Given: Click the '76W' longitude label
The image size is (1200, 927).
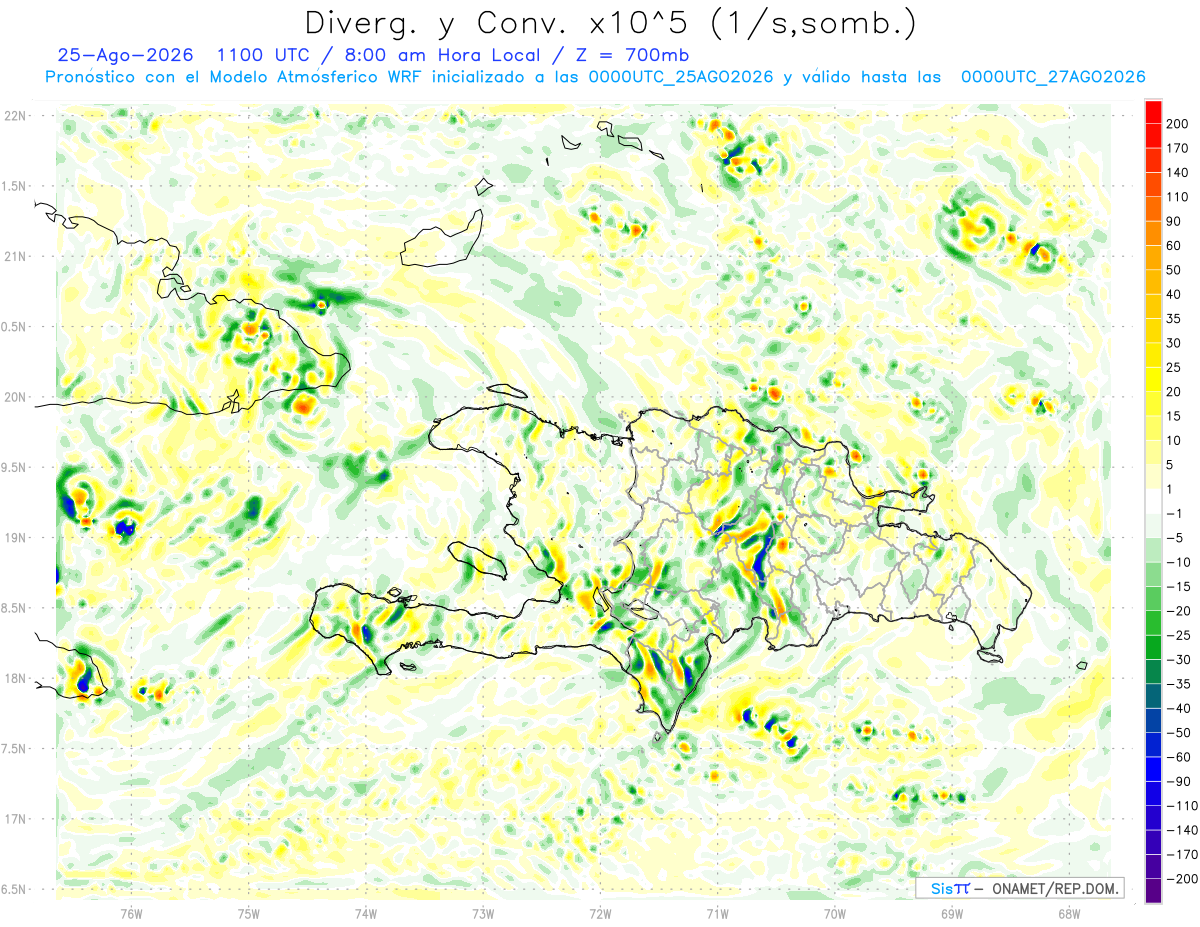Looking at the screenshot, I should click(x=131, y=912).
